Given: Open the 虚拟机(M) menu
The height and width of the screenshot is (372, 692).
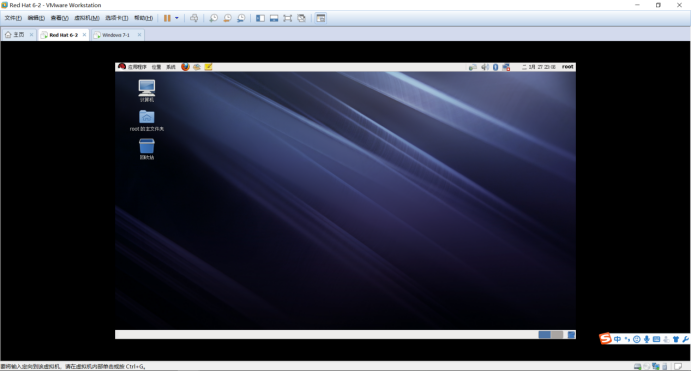Looking at the screenshot, I should click(86, 18).
